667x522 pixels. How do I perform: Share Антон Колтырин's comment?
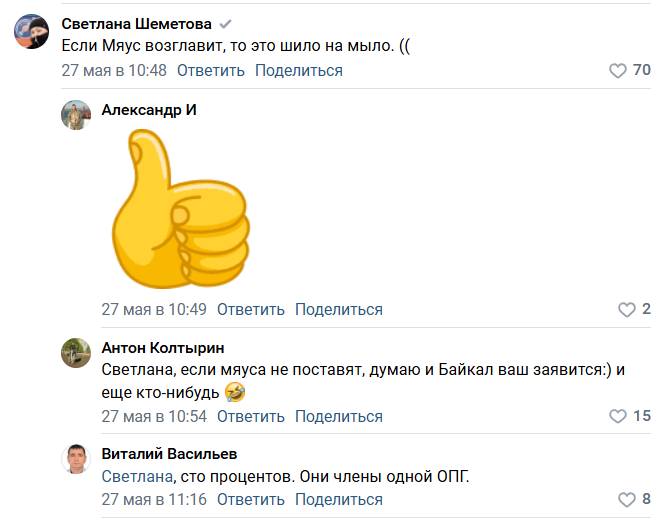click(x=339, y=416)
